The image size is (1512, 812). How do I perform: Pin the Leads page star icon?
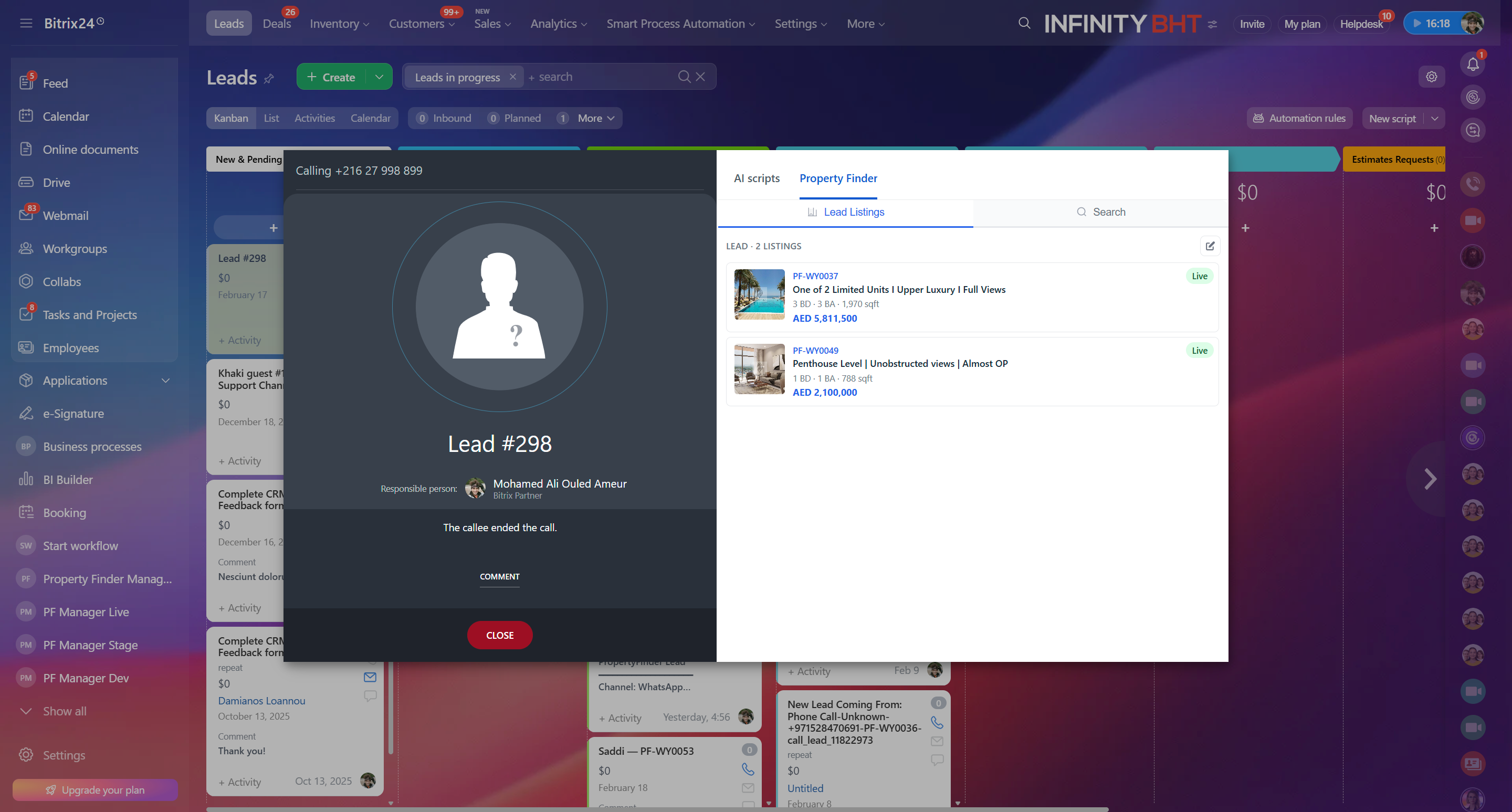(269, 79)
